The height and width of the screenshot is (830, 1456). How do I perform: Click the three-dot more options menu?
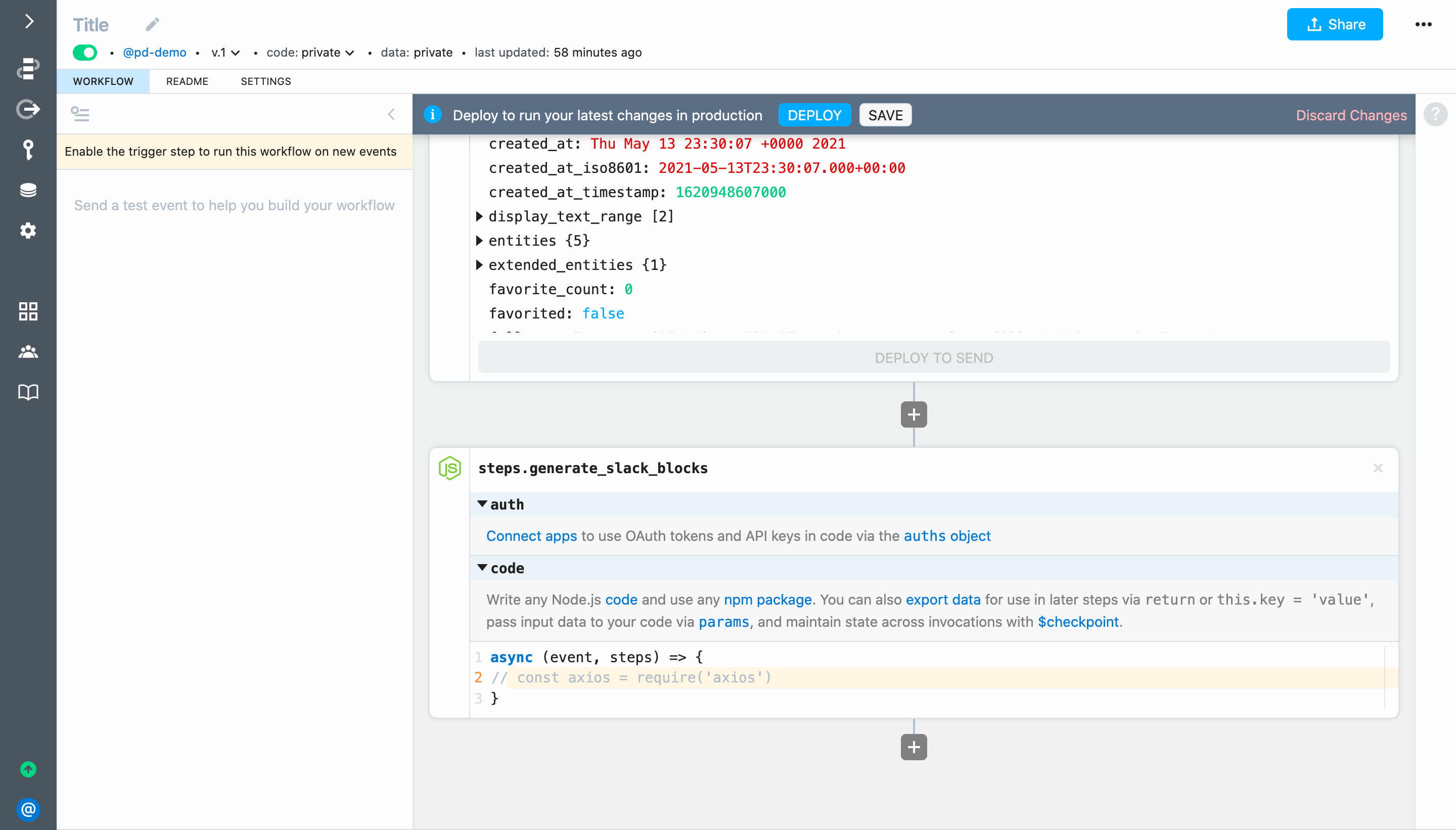(x=1423, y=24)
